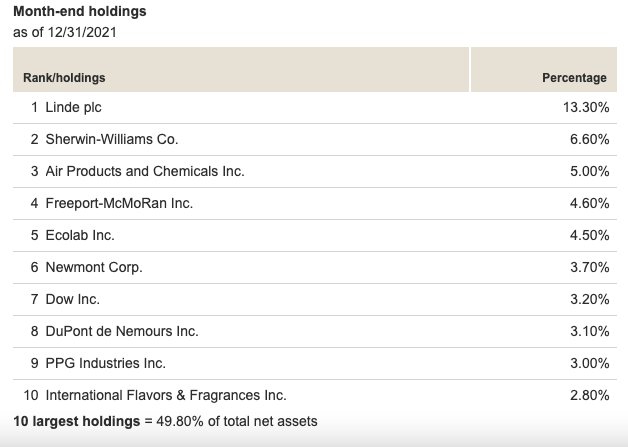Click the Month-end holdings heading
Screen dimensions: 628x447
(80, 11)
